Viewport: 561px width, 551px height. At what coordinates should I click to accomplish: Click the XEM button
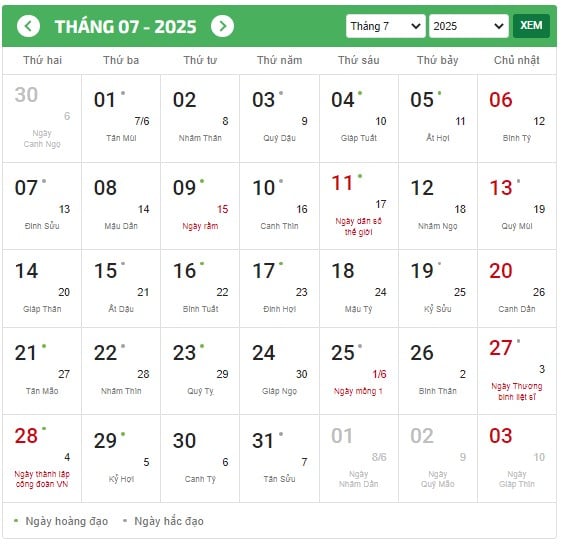[x=531, y=26]
